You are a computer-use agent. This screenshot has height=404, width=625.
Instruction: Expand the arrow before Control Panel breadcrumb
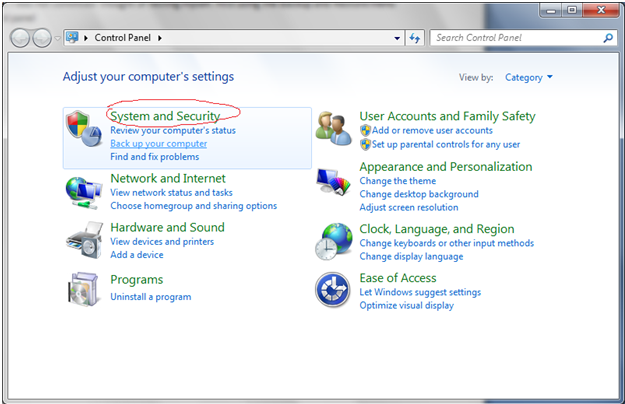point(86,38)
